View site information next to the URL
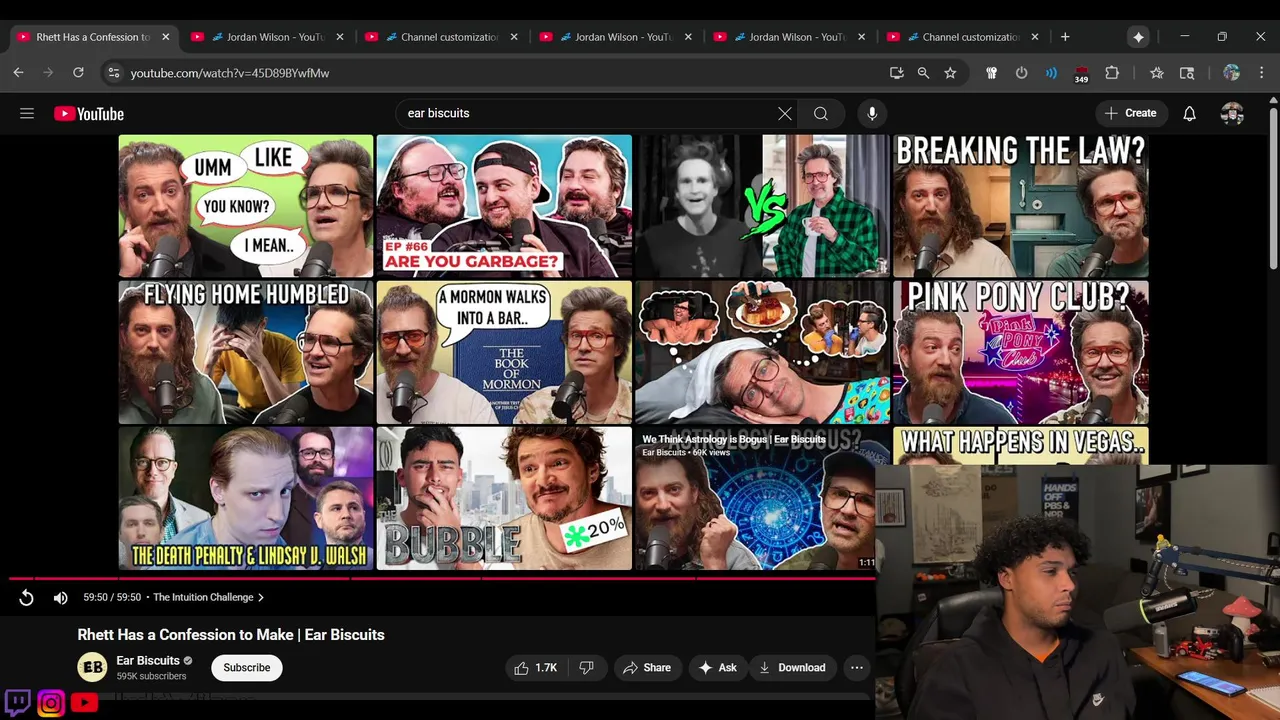 tap(114, 73)
